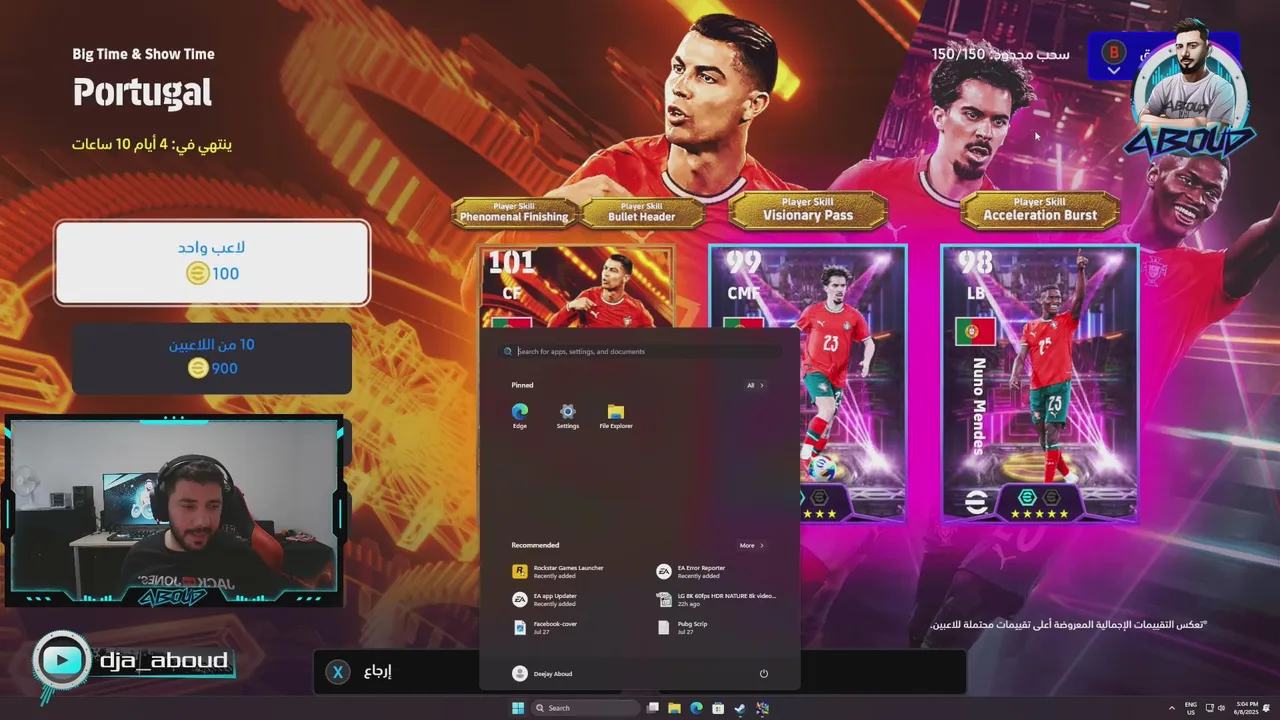Open Microsoft Store from the taskbar
This screenshot has width=1280, height=720.
[718, 708]
